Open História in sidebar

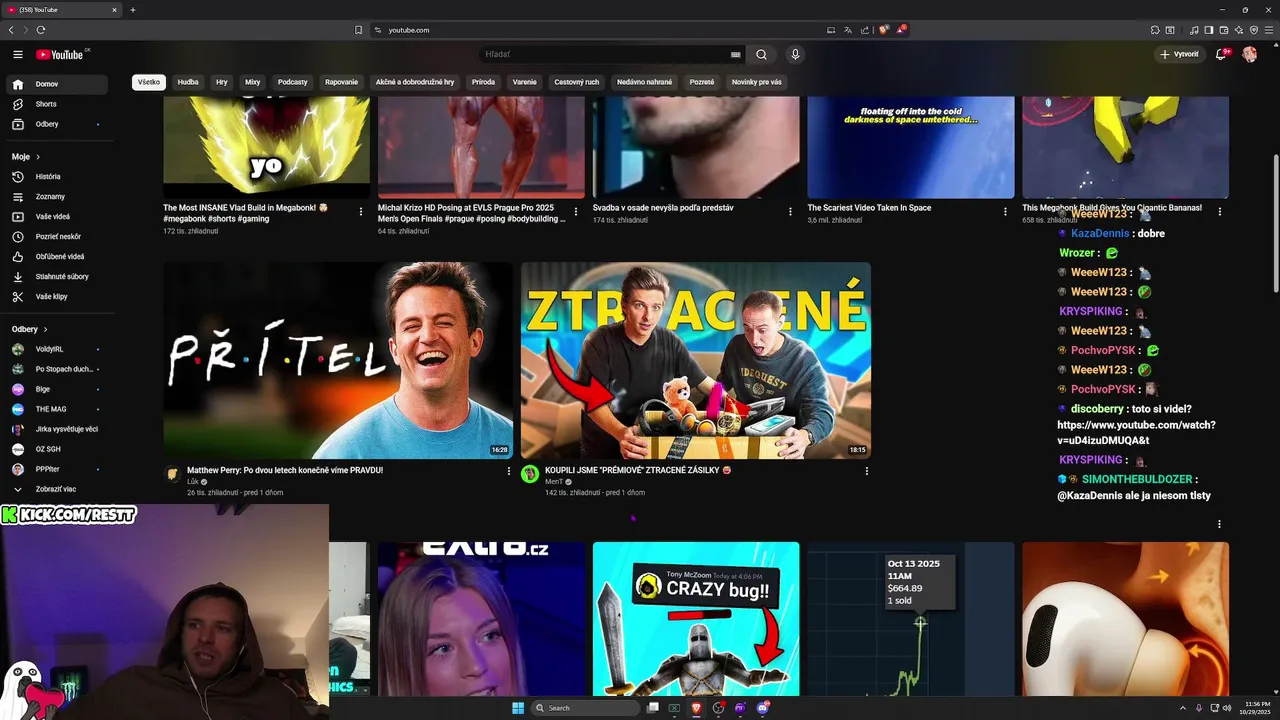click(x=56, y=176)
